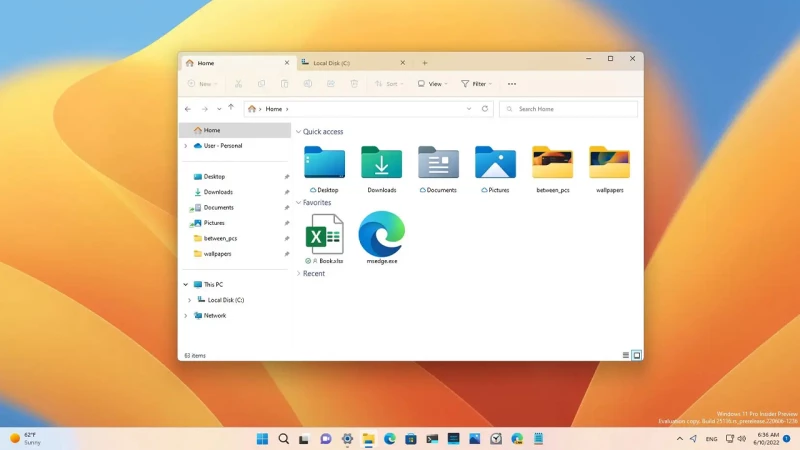Collapse the Quick access section
Image resolution: width=800 pixels, height=450 pixels.
tap(298, 132)
